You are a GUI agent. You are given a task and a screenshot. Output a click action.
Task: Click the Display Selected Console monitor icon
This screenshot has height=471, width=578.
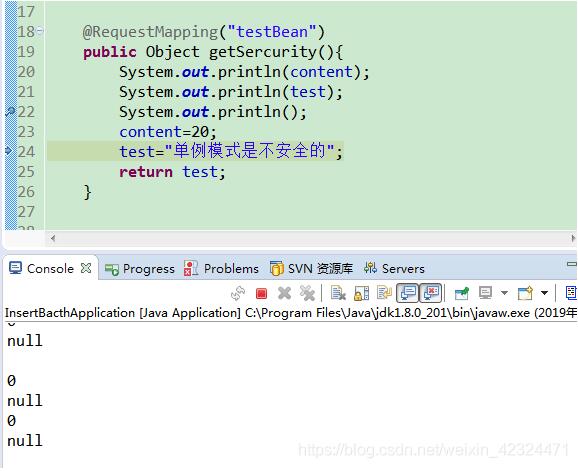pos(485,293)
